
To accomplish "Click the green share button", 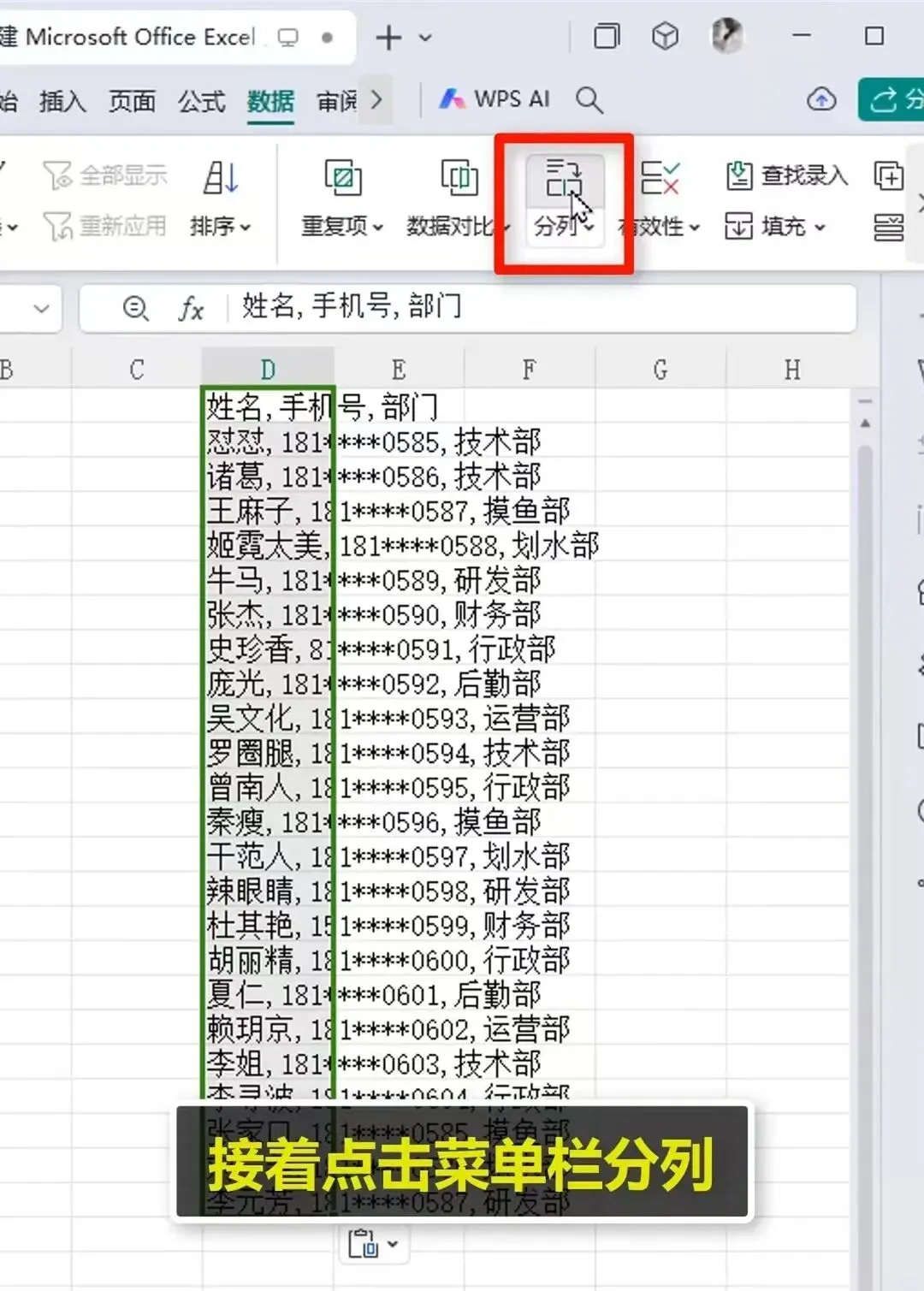I will click(x=891, y=100).
